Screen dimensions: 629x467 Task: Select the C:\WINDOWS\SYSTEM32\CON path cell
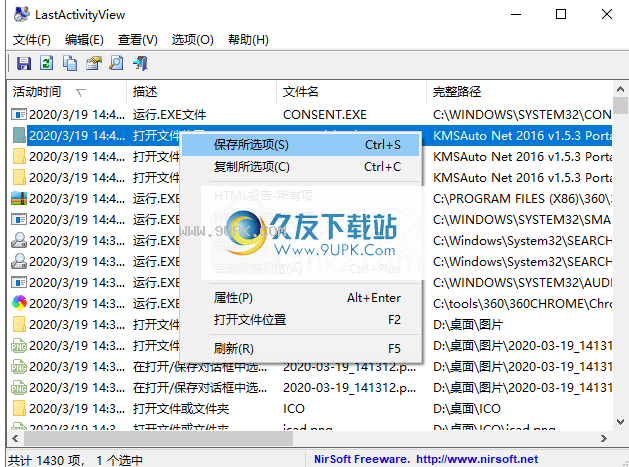tap(522, 115)
